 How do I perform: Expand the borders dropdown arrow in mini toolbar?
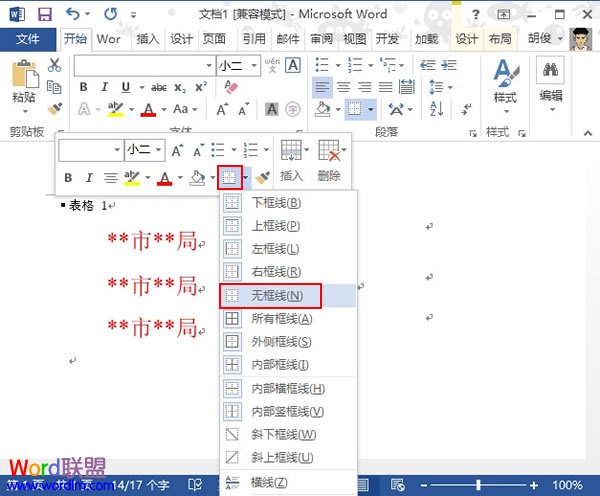245,178
